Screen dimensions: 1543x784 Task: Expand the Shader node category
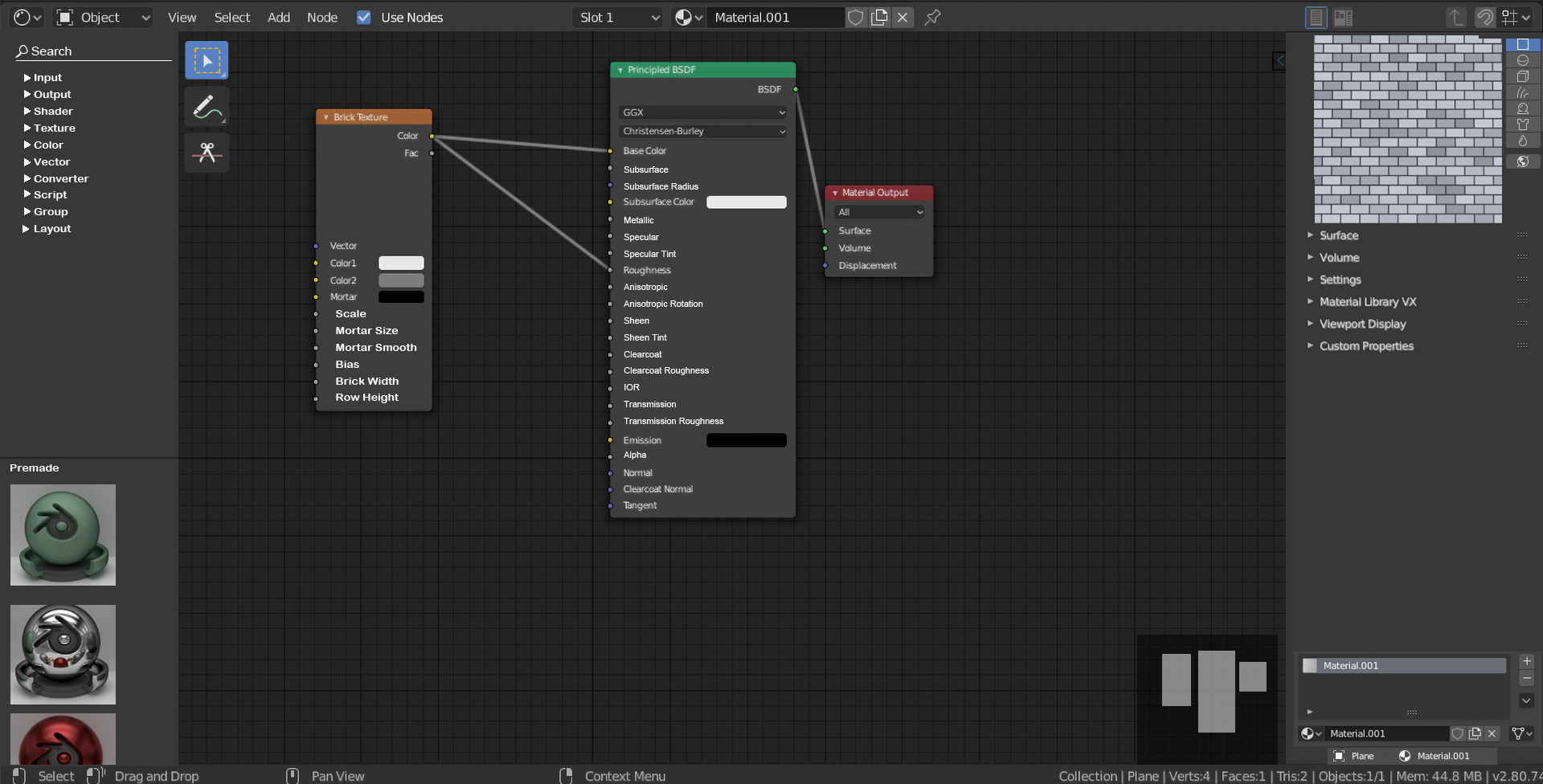(48, 111)
